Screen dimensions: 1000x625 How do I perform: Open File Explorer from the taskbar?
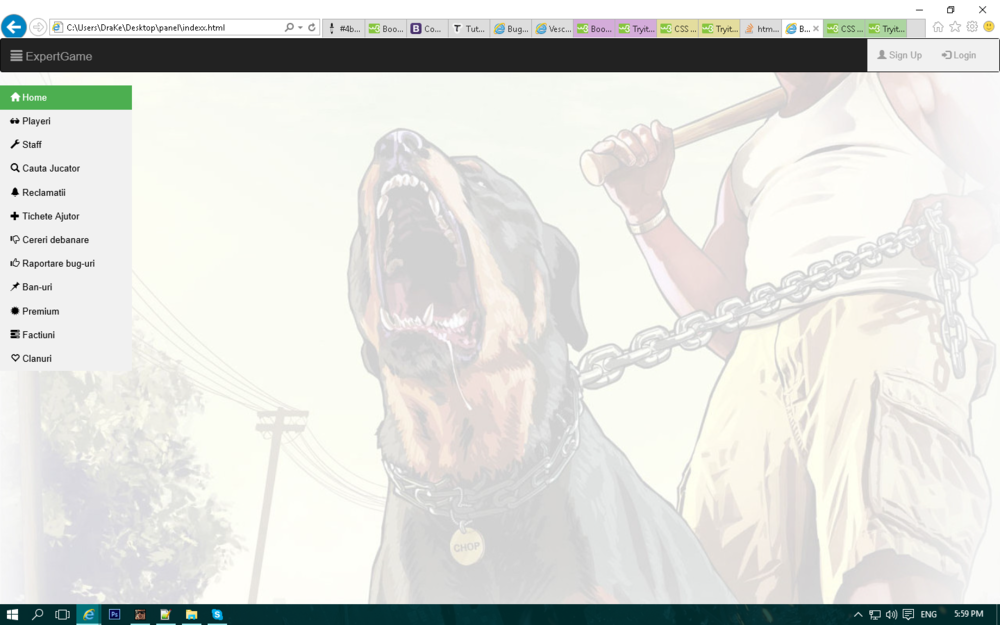click(x=191, y=614)
